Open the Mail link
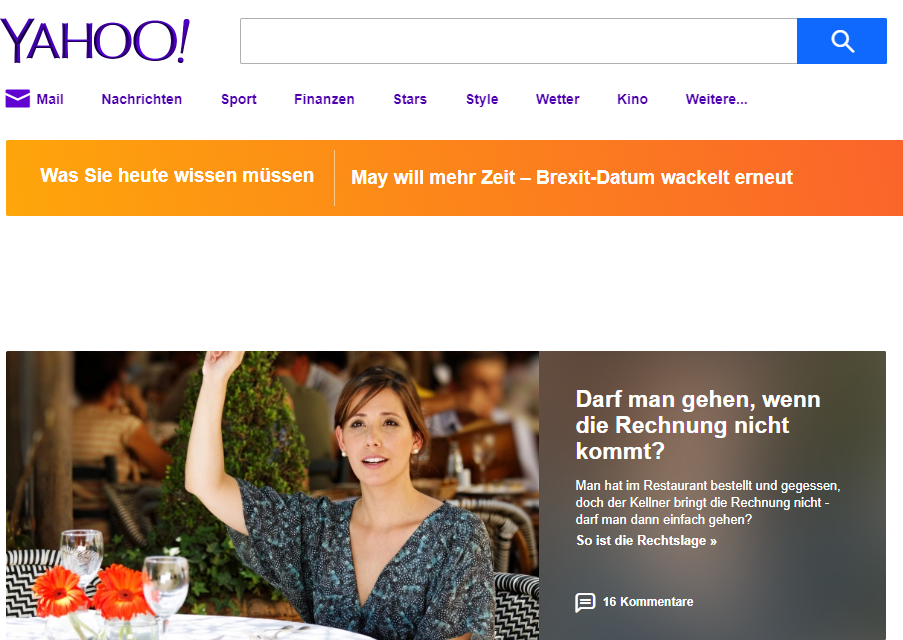This screenshot has height=640, width=903. (x=50, y=99)
